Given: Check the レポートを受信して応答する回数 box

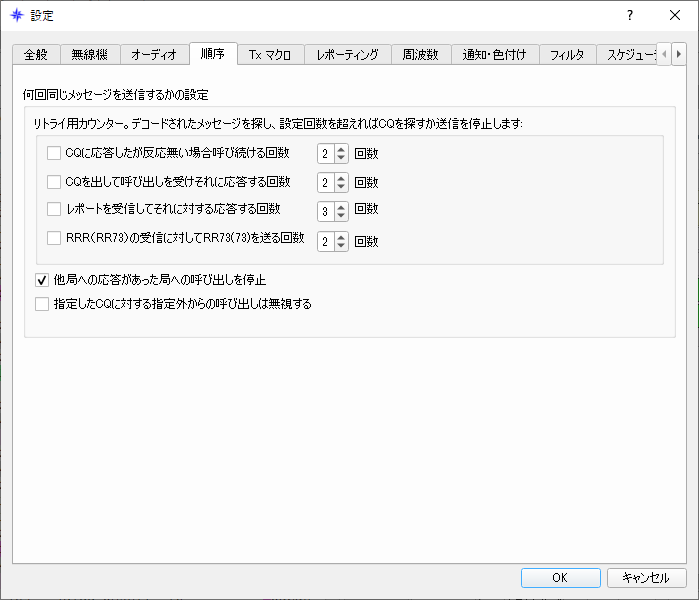Looking at the screenshot, I should point(54,209).
